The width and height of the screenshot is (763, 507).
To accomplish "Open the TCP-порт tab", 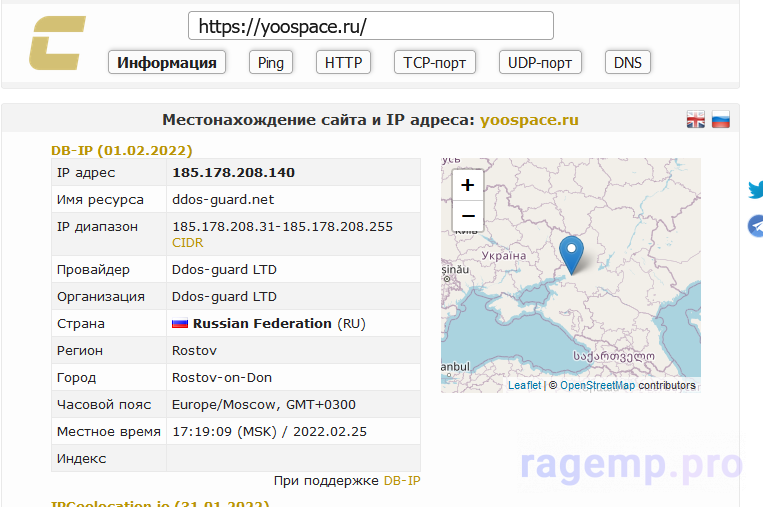I will coord(435,62).
